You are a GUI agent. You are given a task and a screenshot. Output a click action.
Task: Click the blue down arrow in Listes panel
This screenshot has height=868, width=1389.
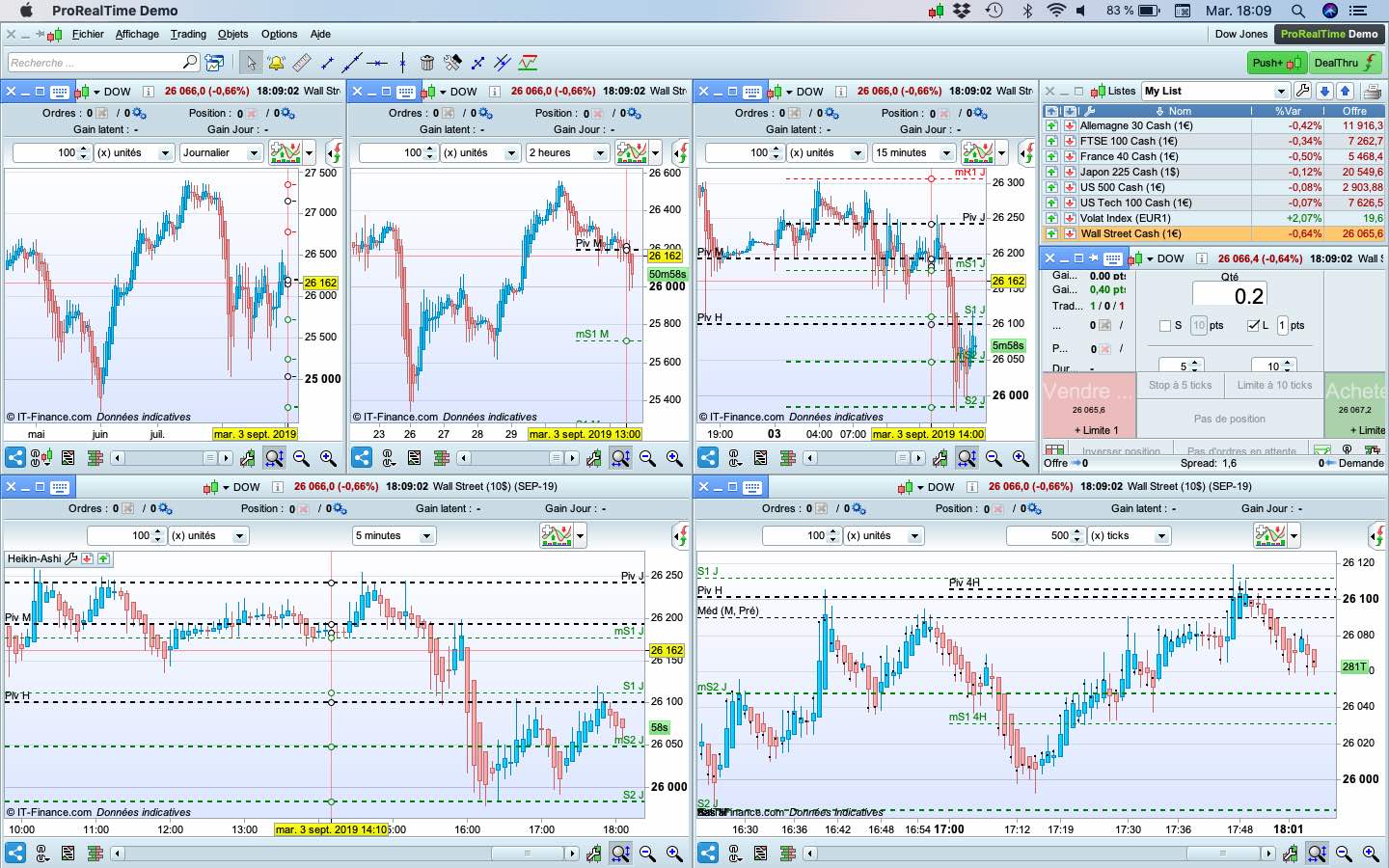(1324, 91)
